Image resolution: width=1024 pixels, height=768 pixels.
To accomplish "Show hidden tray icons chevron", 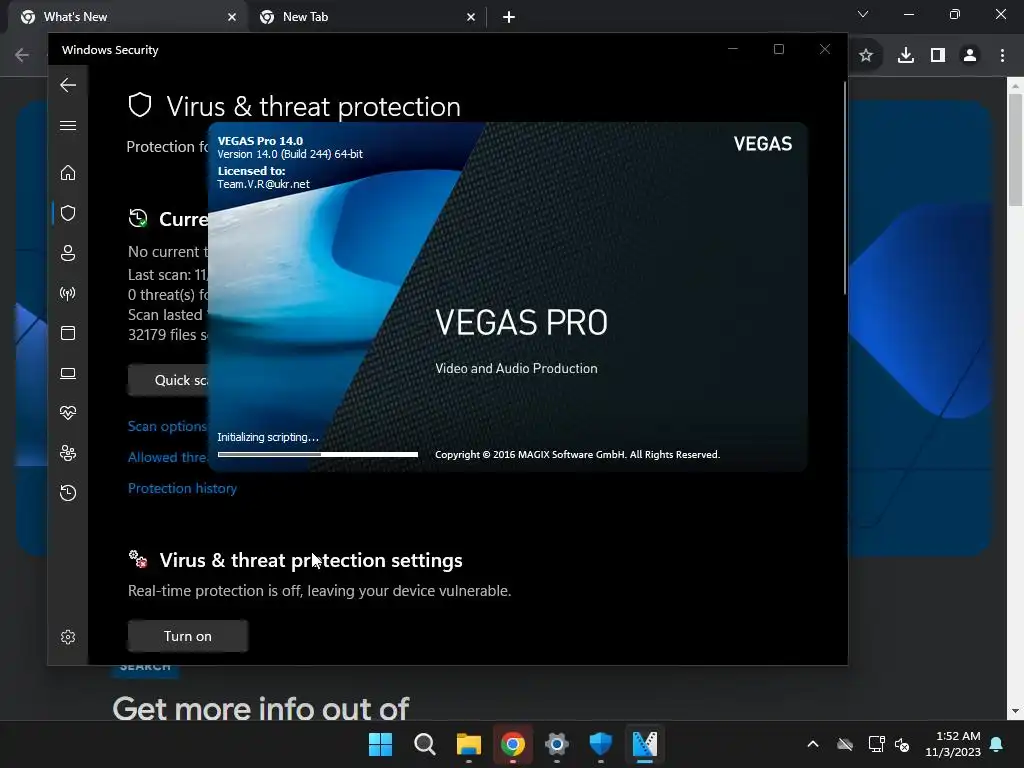I will (813, 744).
